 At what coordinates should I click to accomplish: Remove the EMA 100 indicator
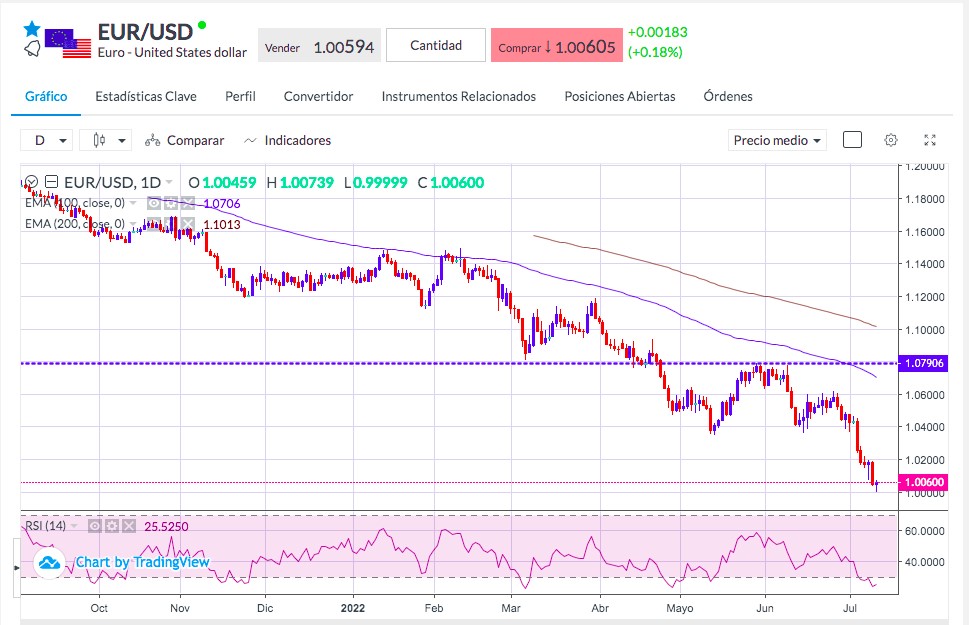188,203
